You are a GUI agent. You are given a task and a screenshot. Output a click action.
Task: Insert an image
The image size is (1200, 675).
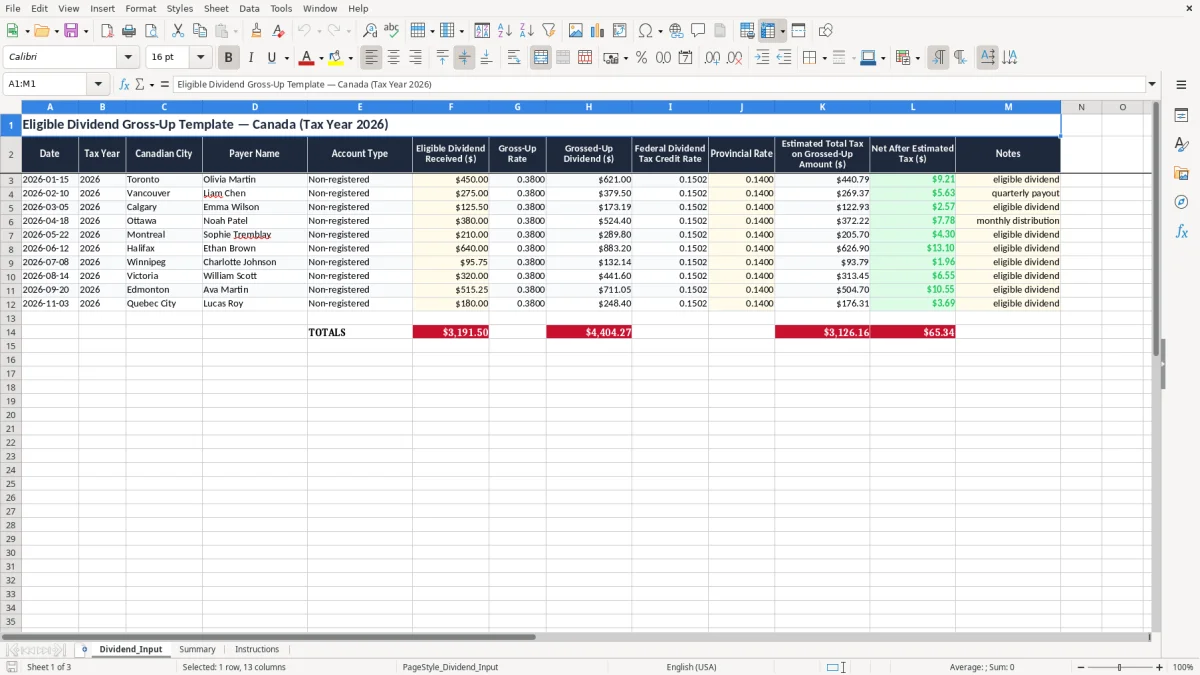click(576, 31)
